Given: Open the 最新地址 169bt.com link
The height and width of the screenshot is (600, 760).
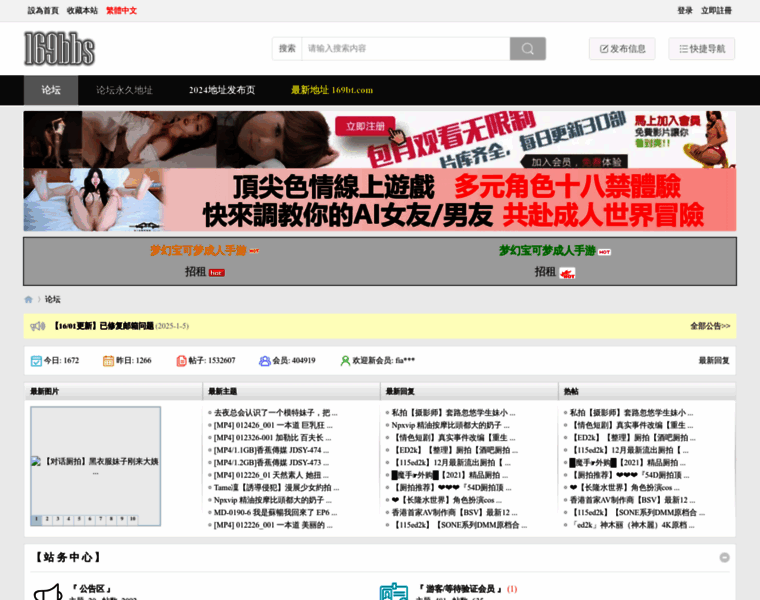Looking at the screenshot, I should (332, 90).
